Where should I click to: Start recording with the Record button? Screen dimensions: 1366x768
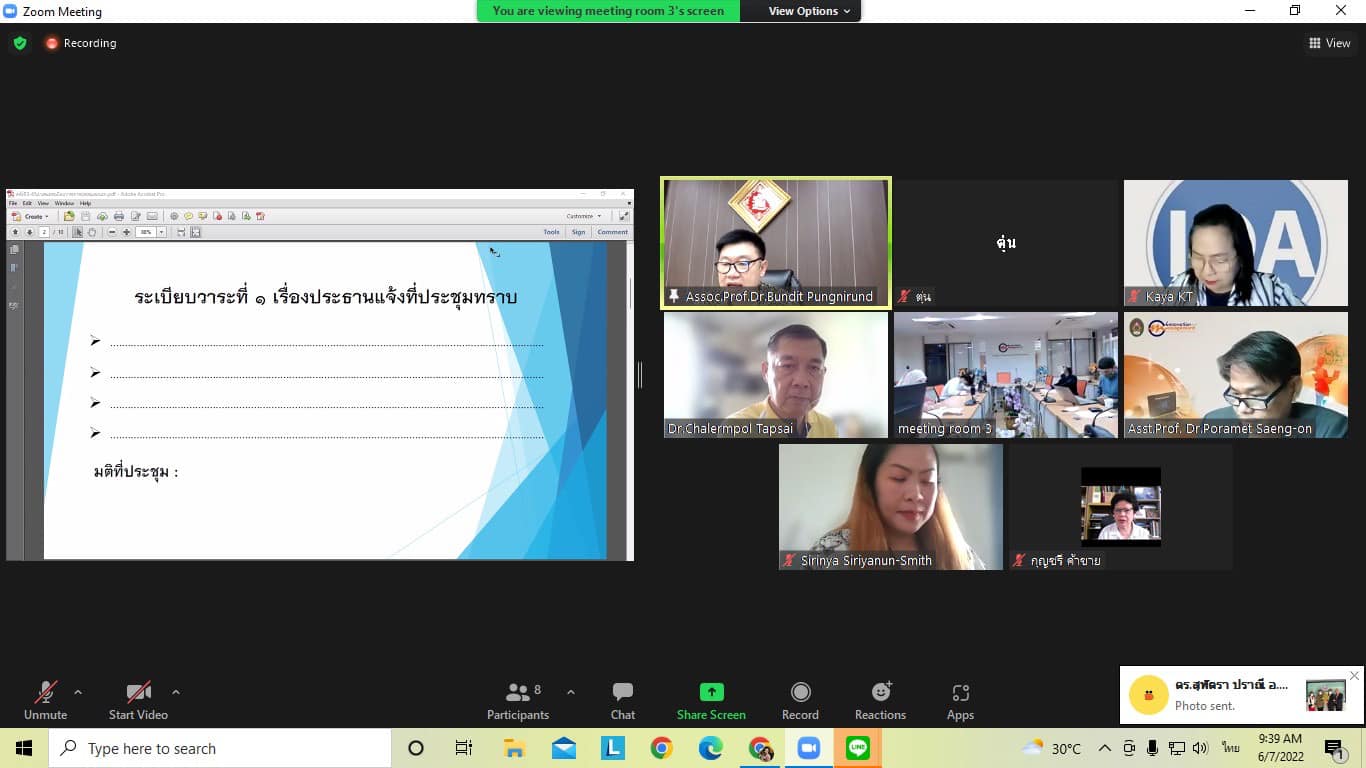[800, 700]
